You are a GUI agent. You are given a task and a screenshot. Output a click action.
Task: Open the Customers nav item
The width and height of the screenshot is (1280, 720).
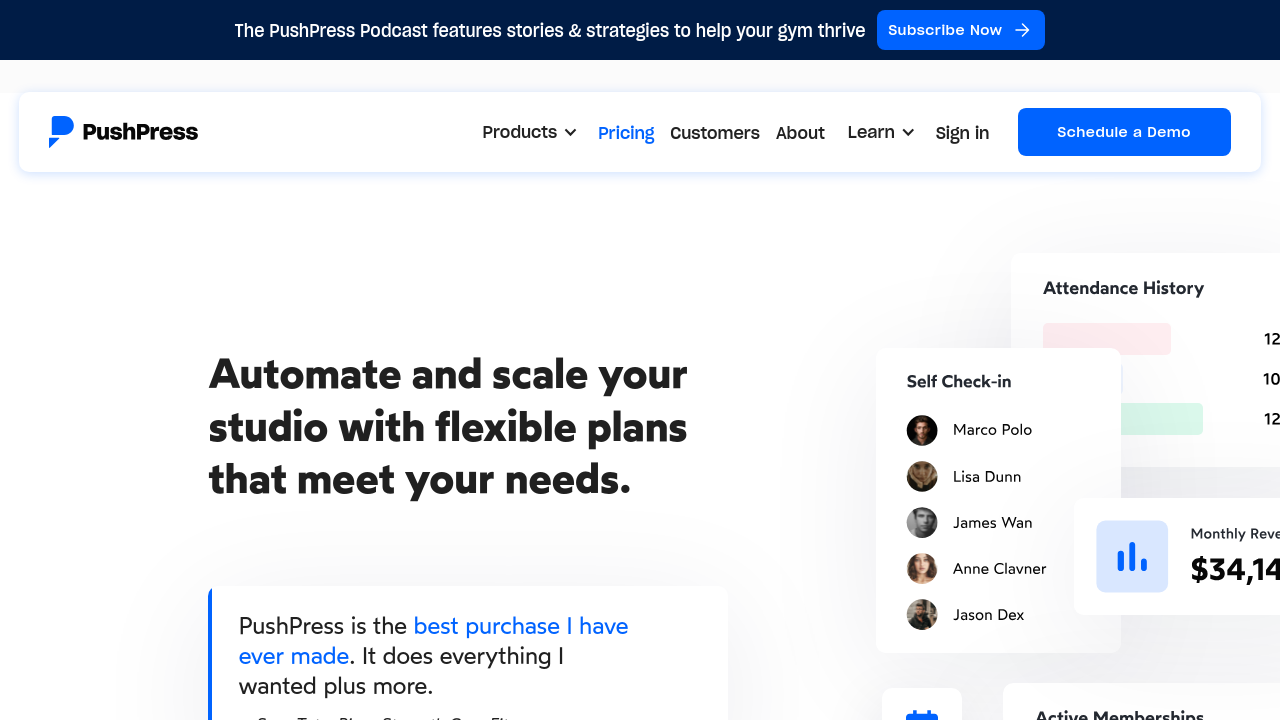pos(714,133)
